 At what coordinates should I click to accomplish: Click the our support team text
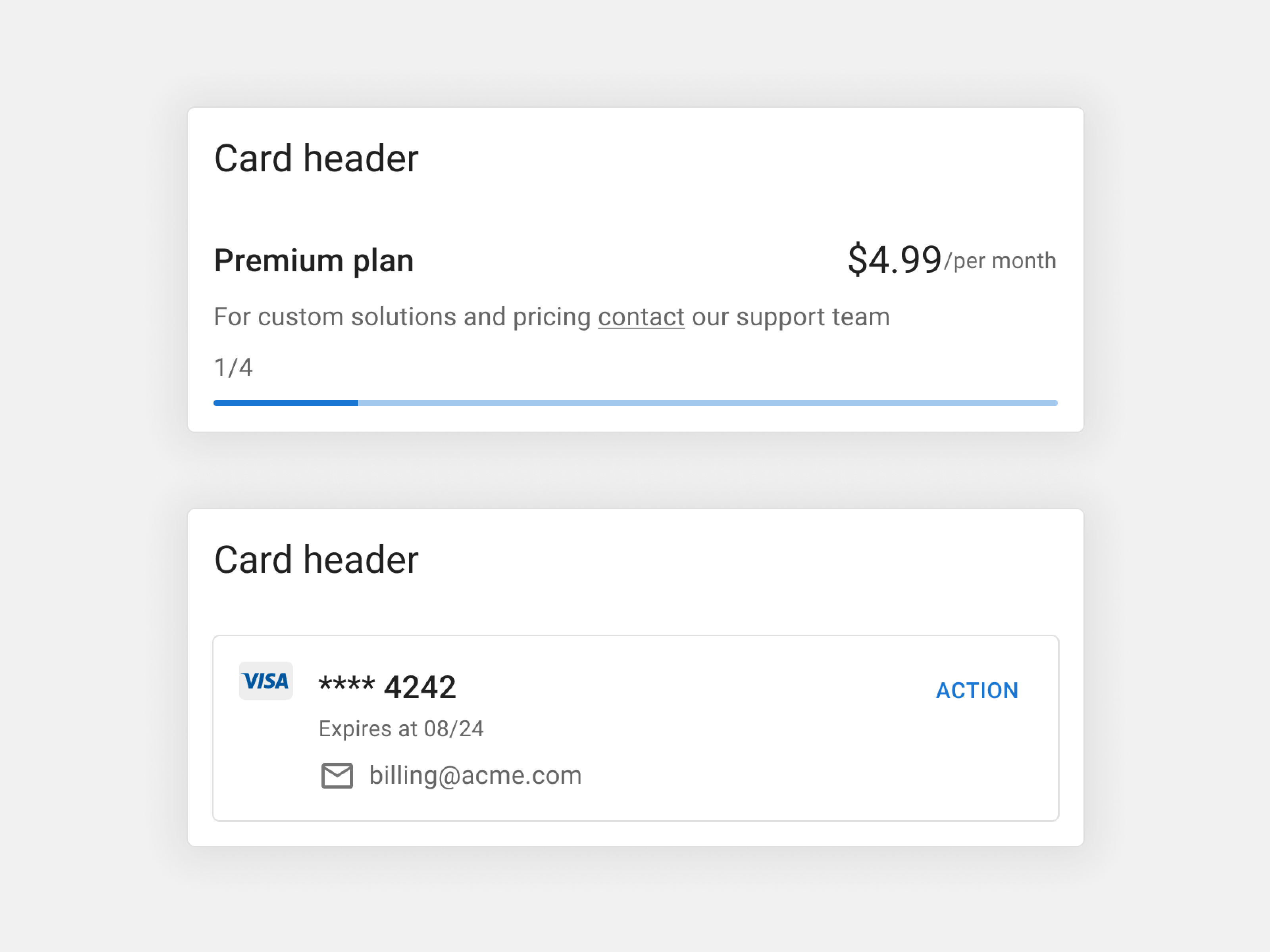click(x=791, y=317)
